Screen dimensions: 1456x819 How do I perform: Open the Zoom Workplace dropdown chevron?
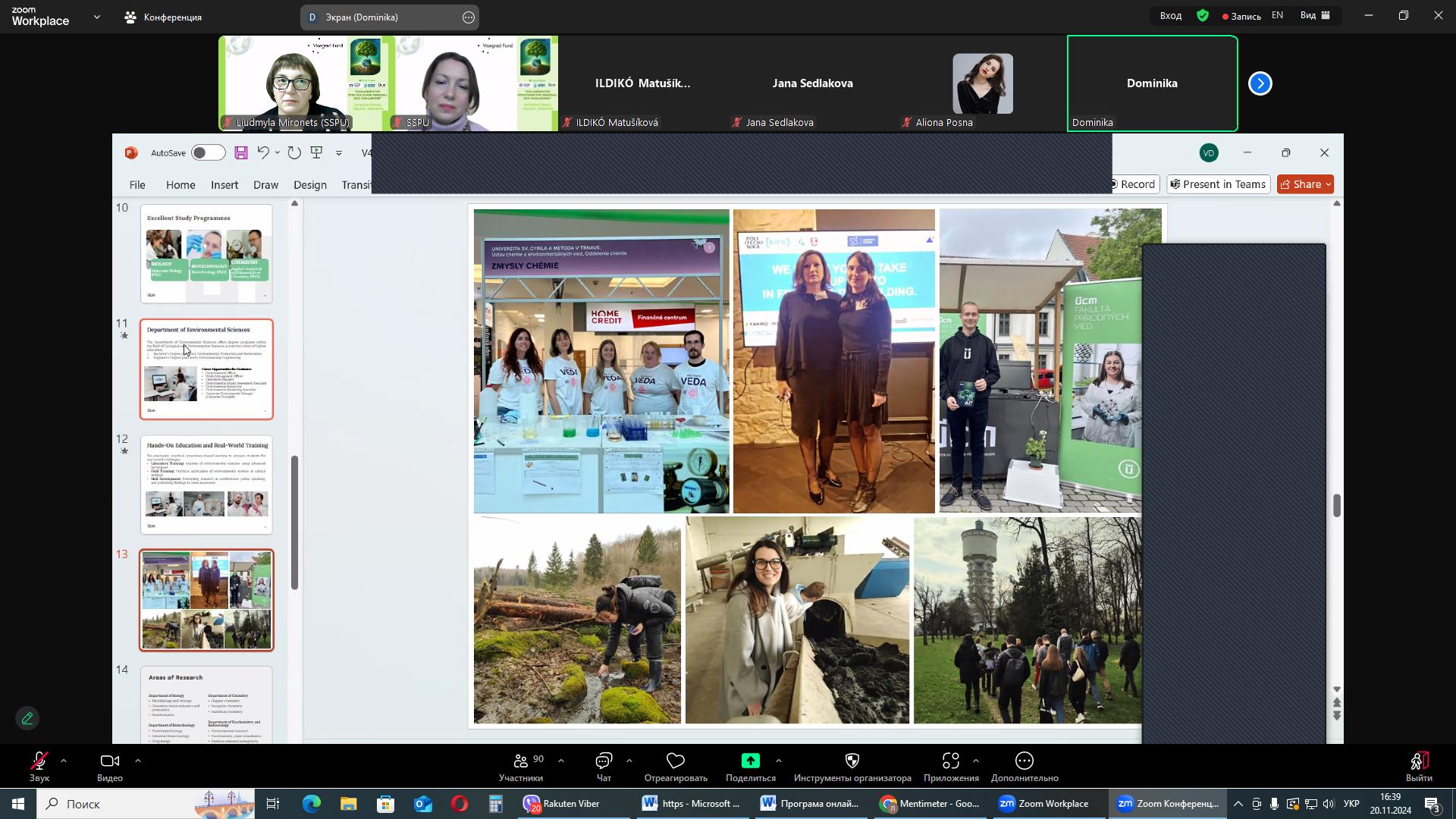[x=96, y=17]
